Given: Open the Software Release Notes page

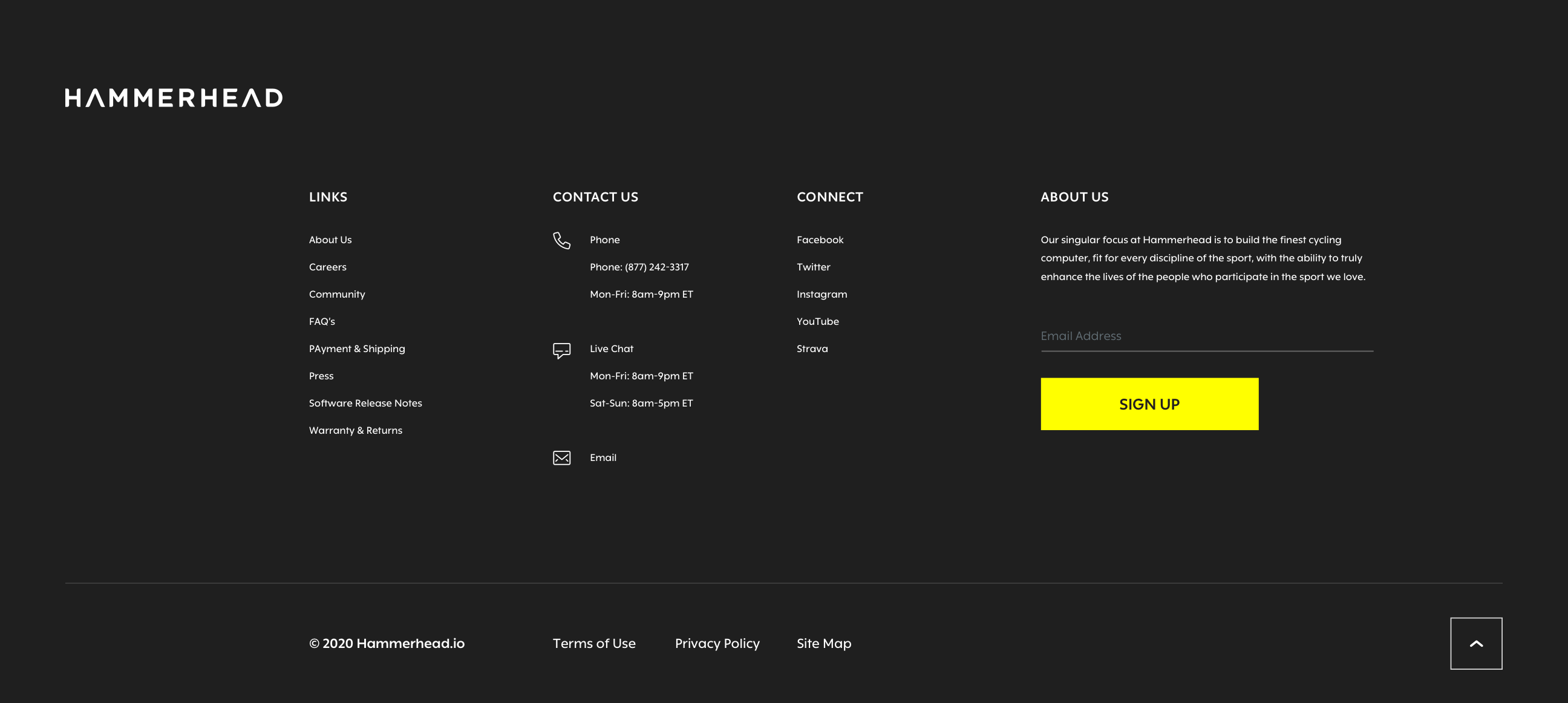Looking at the screenshot, I should pyautogui.click(x=365, y=402).
